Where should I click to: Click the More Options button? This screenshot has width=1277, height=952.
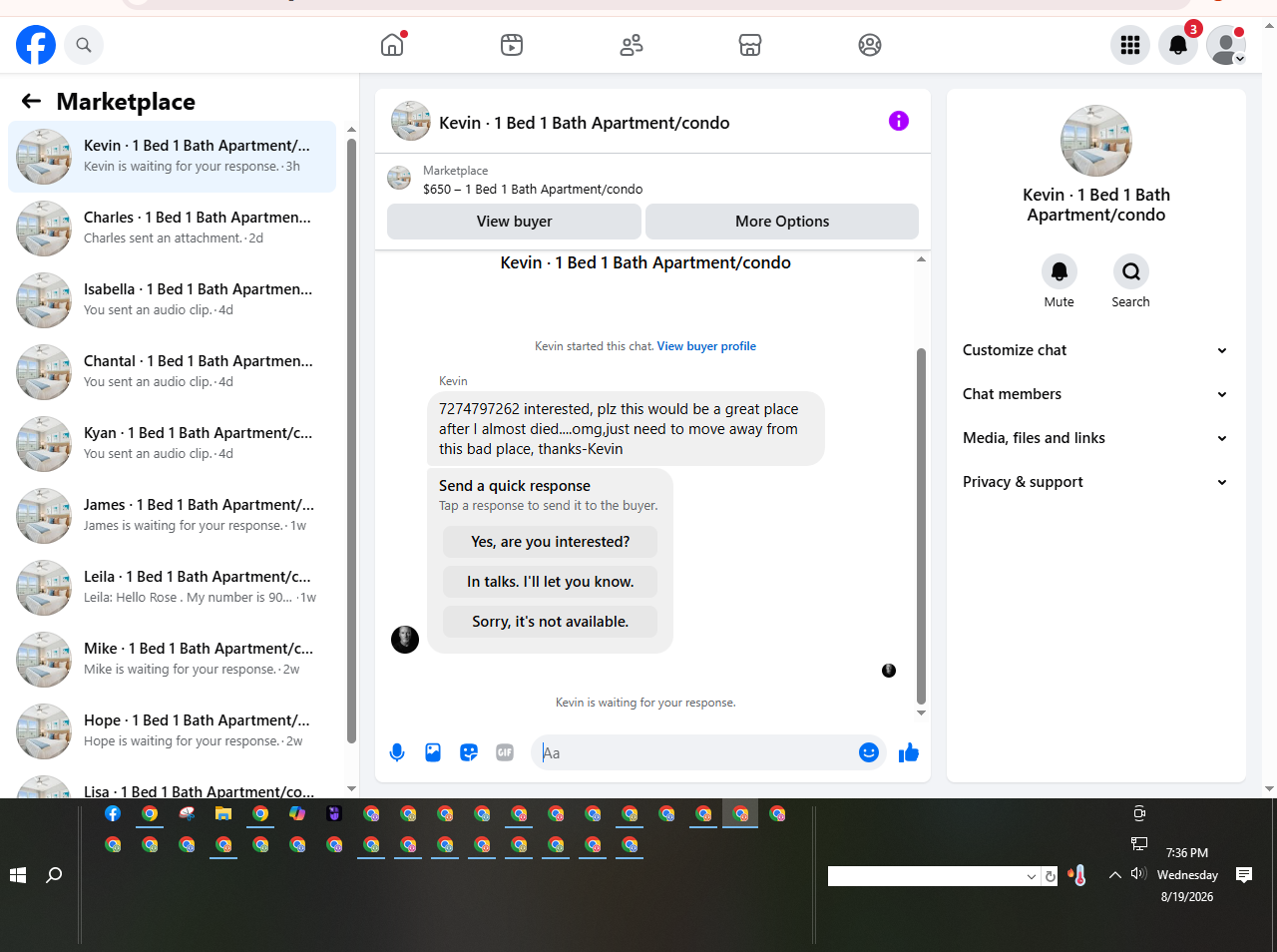[782, 222]
